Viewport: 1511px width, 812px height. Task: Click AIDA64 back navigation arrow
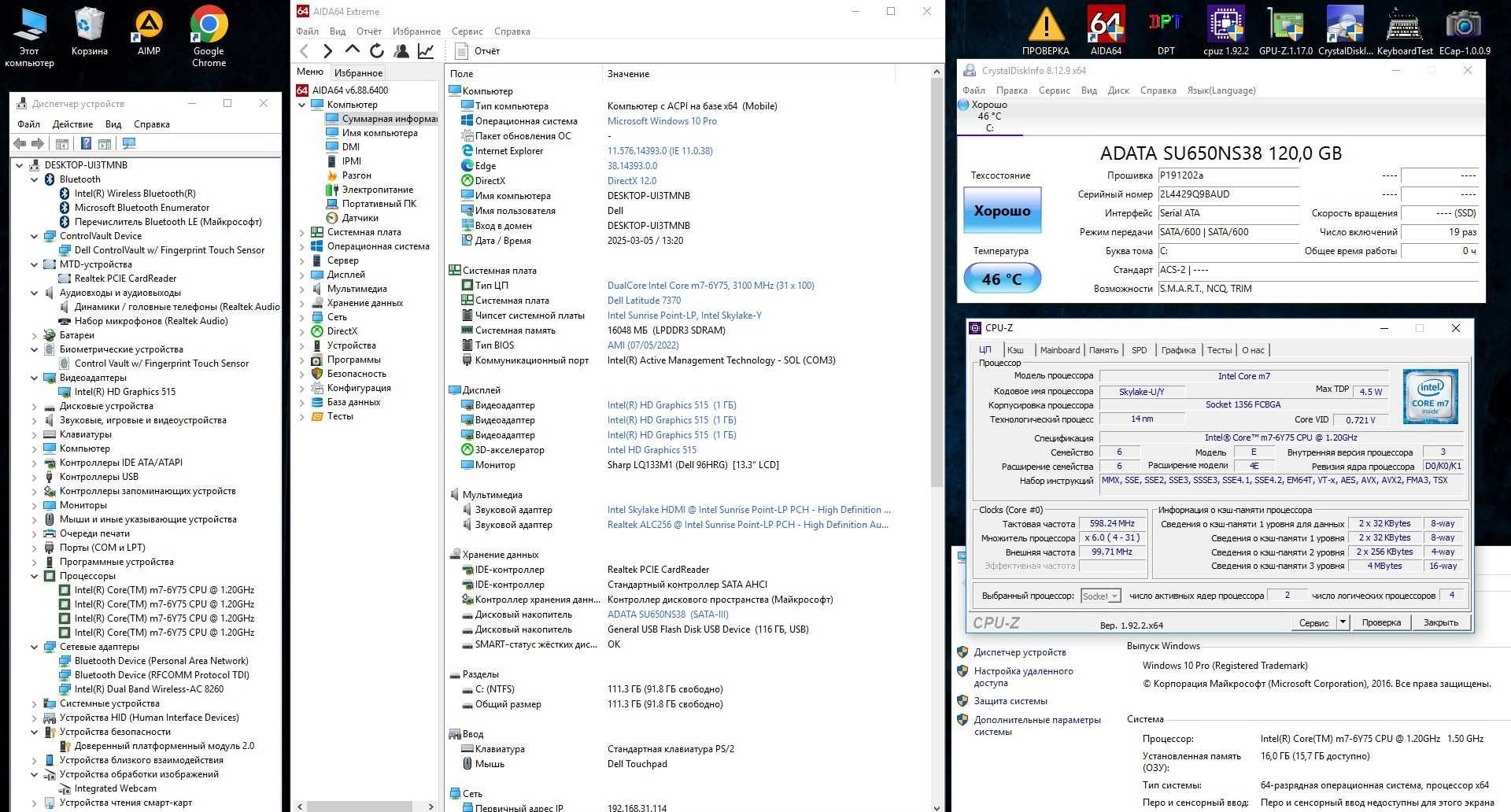pyautogui.click(x=305, y=51)
